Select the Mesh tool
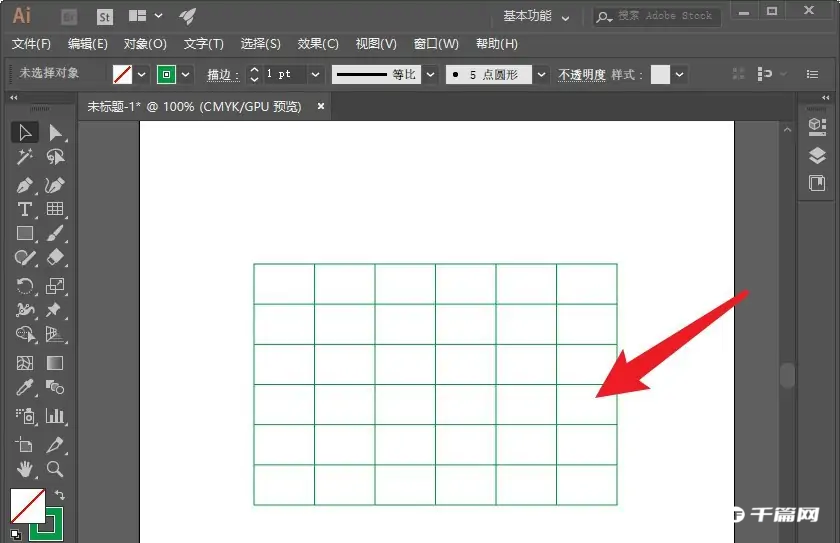 coord(25,363)
